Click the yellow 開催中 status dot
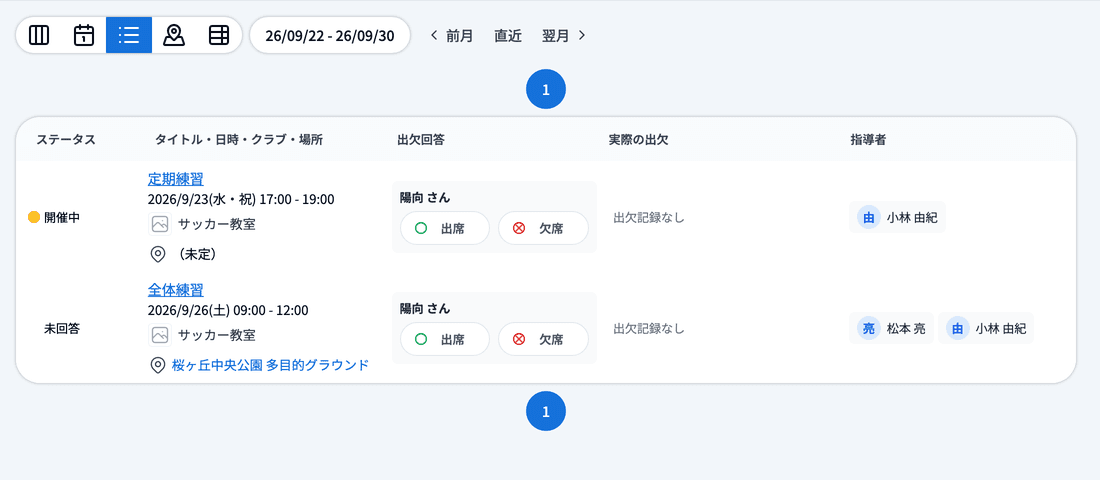The width and height of the screenshot is (1100, 480). 34,218
